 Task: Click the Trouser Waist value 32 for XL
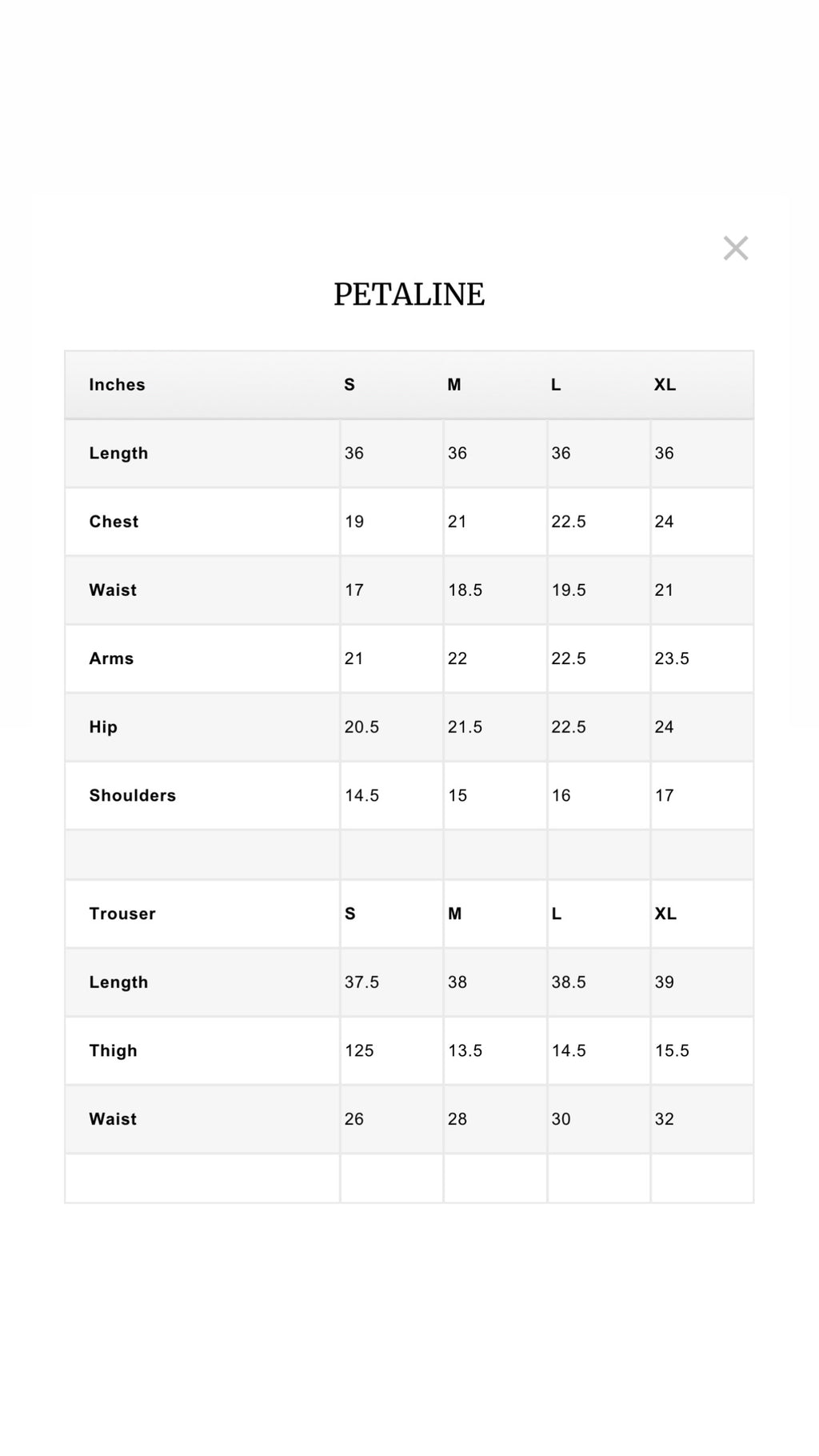665,1119
